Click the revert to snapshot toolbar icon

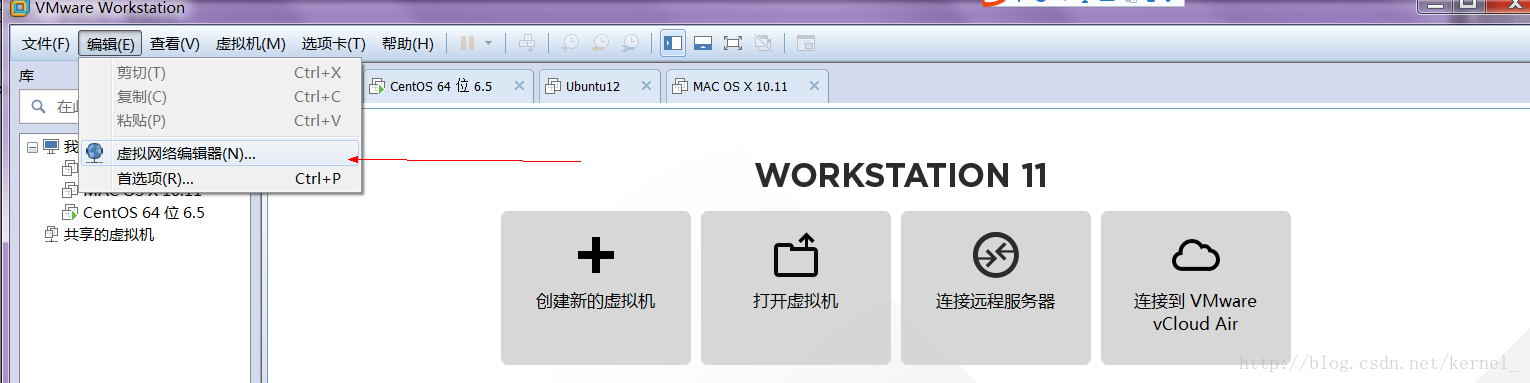tap(600, 43)
